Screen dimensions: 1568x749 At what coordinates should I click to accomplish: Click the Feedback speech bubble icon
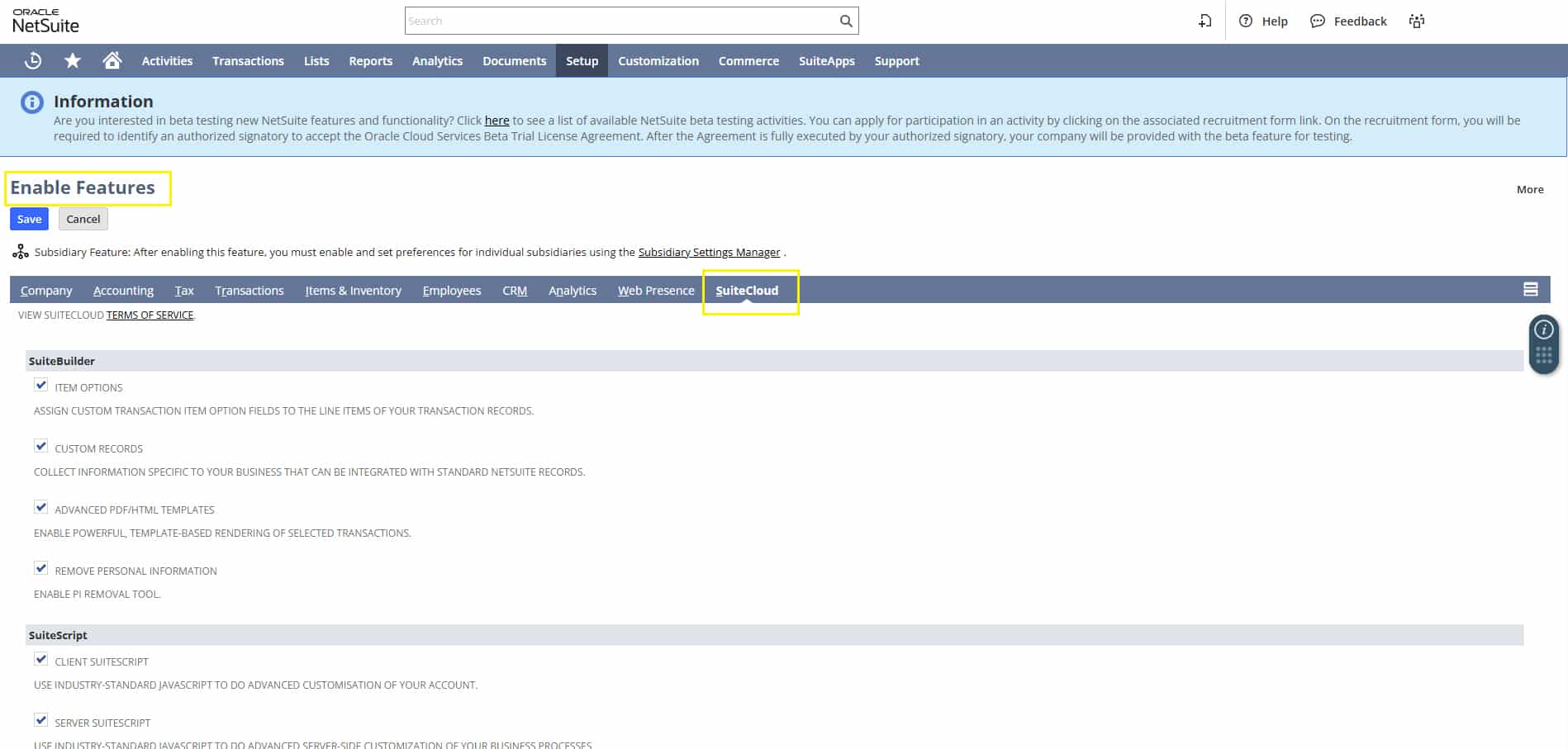coord(1318,21)
